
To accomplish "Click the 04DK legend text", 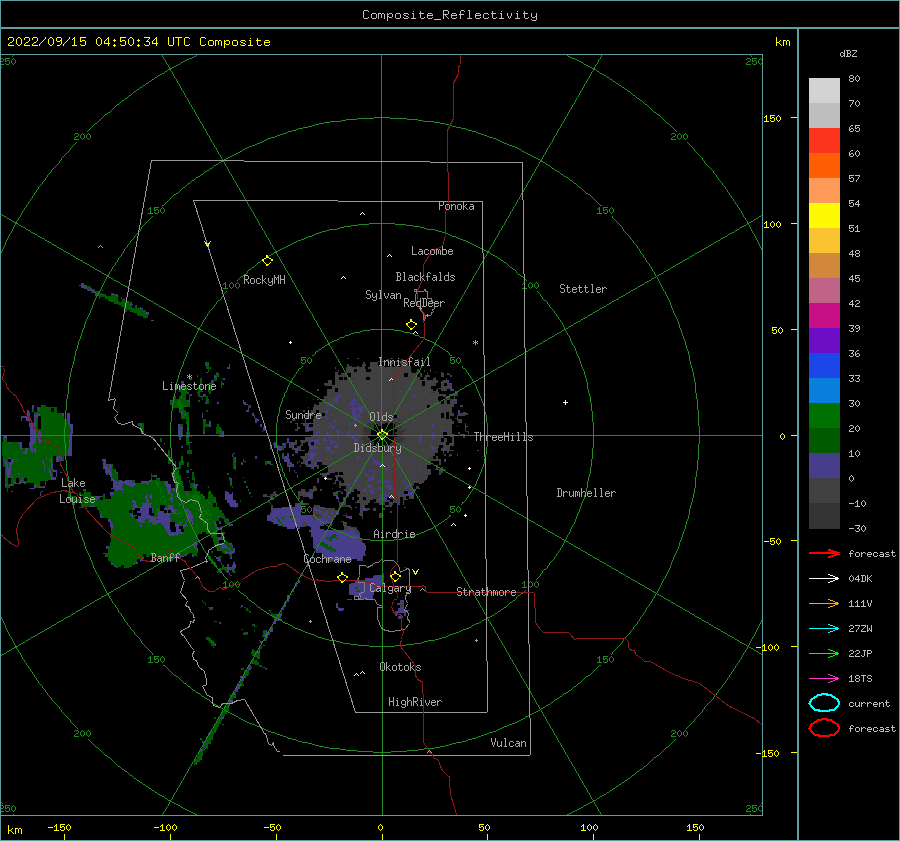I will (860, 578).
